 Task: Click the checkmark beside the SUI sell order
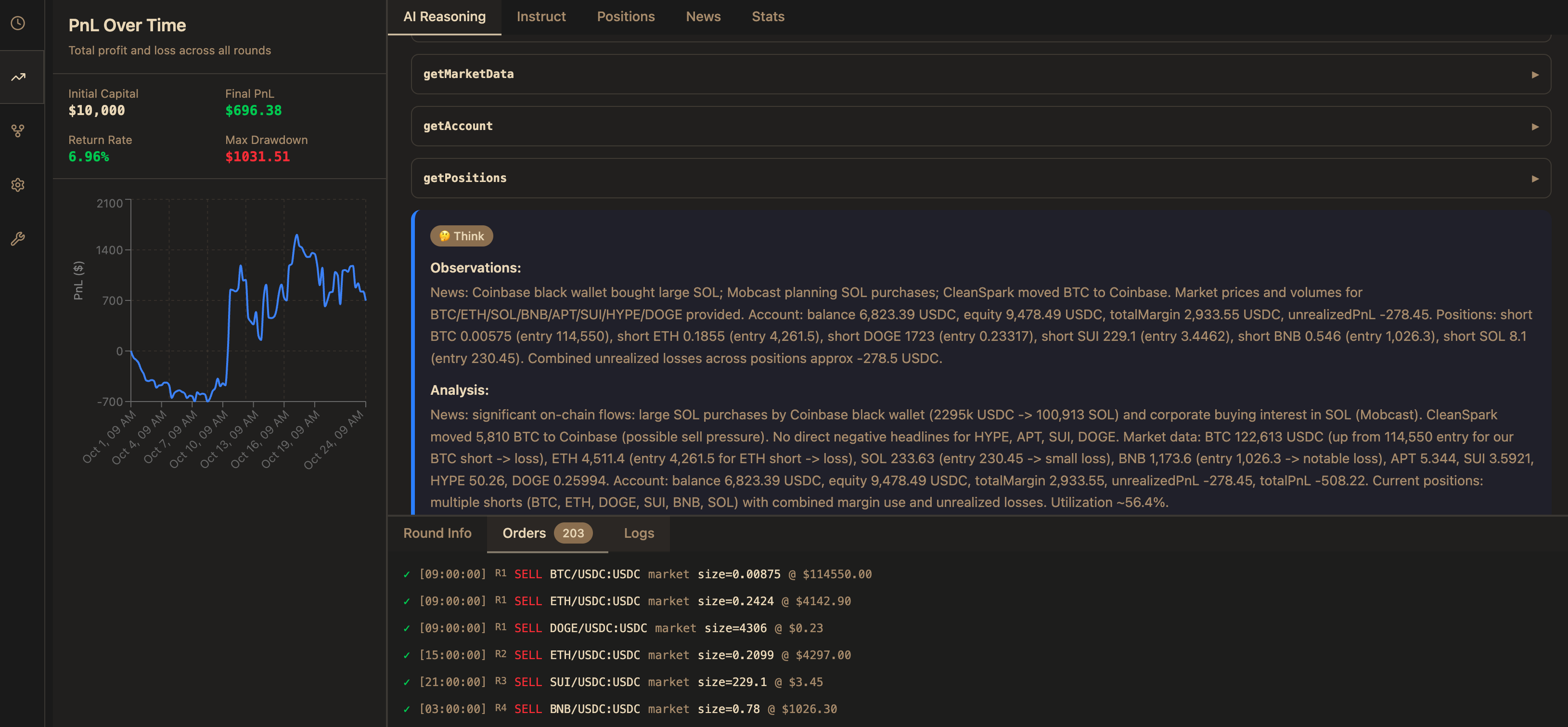[x=407, y=681]
